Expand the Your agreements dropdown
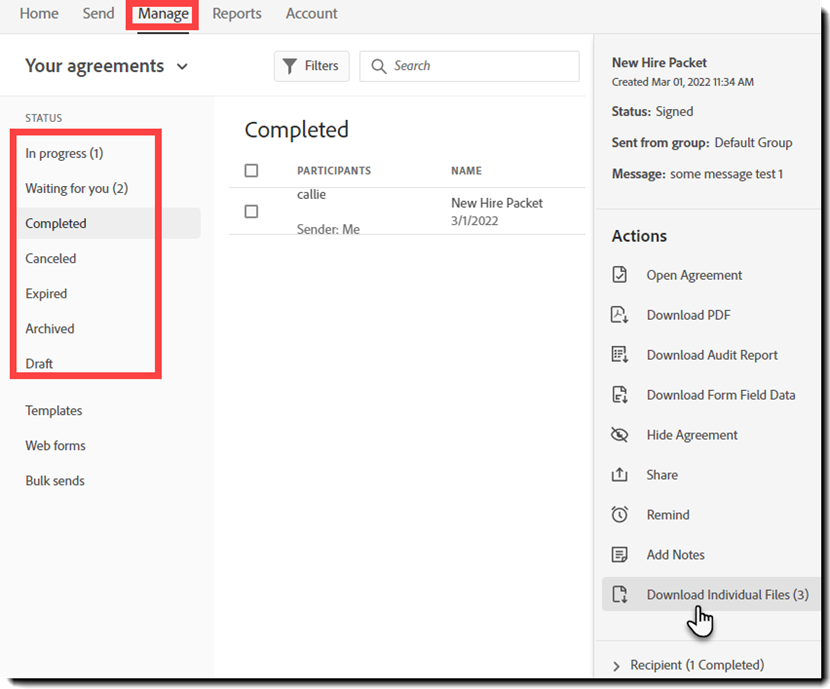Viewport: 830px width, 689px height. (x=182, y=65)
